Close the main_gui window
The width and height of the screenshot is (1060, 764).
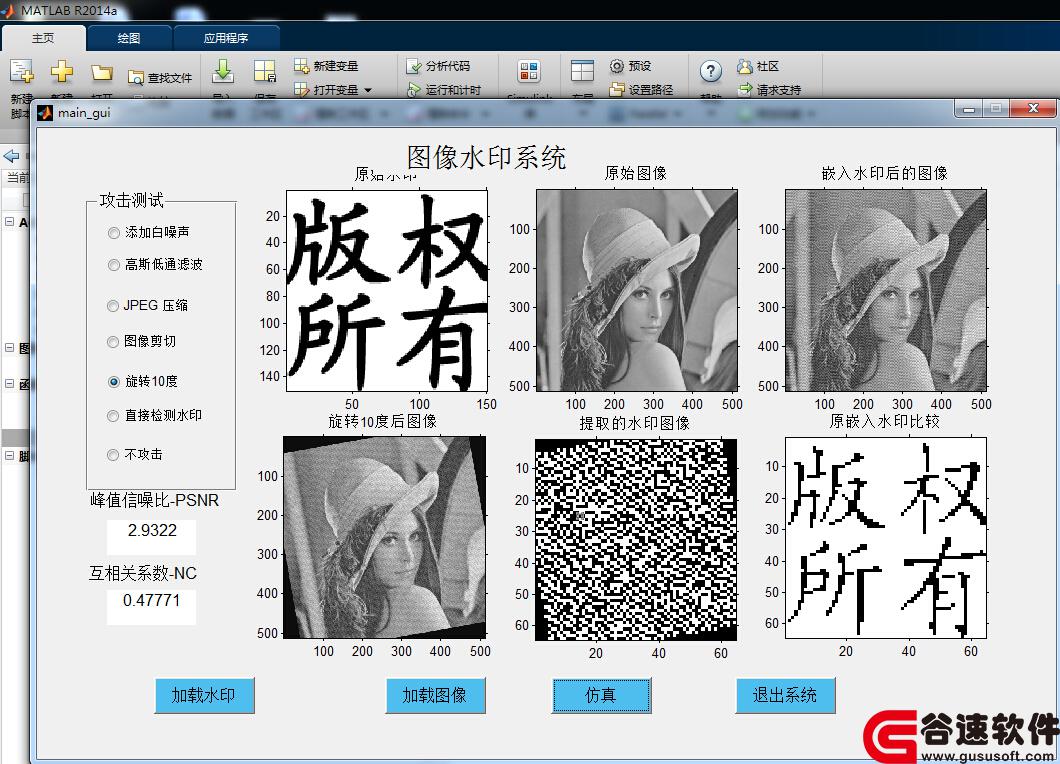coord(1032,108)
